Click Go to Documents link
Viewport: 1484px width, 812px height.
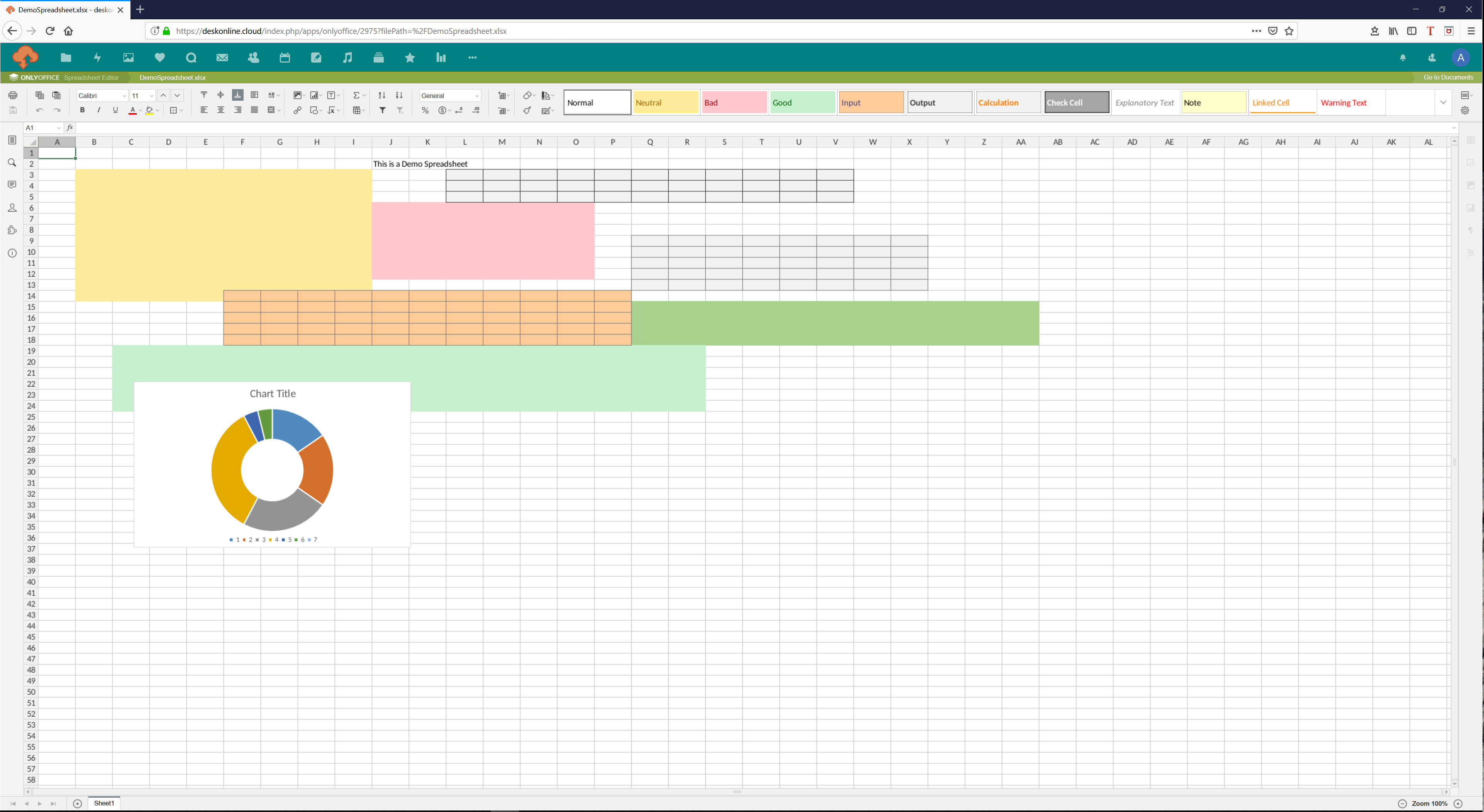coord(1448,77)
